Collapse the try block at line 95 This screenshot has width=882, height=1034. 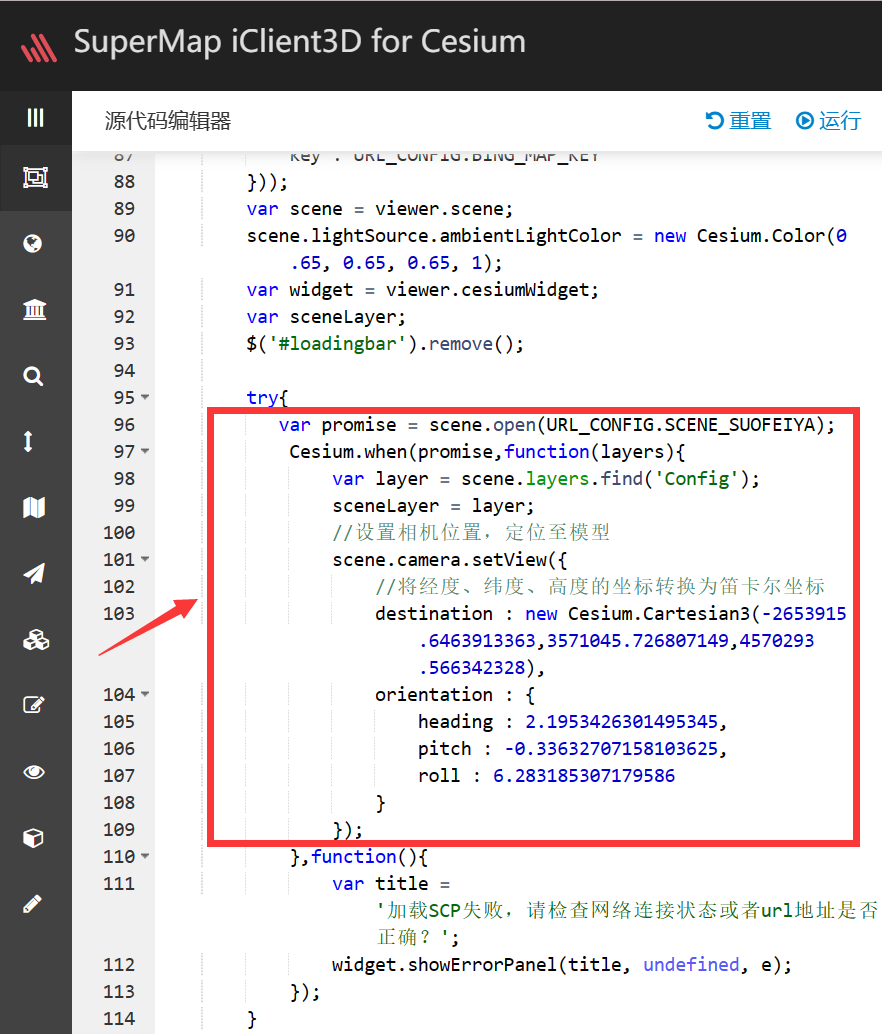145,397
